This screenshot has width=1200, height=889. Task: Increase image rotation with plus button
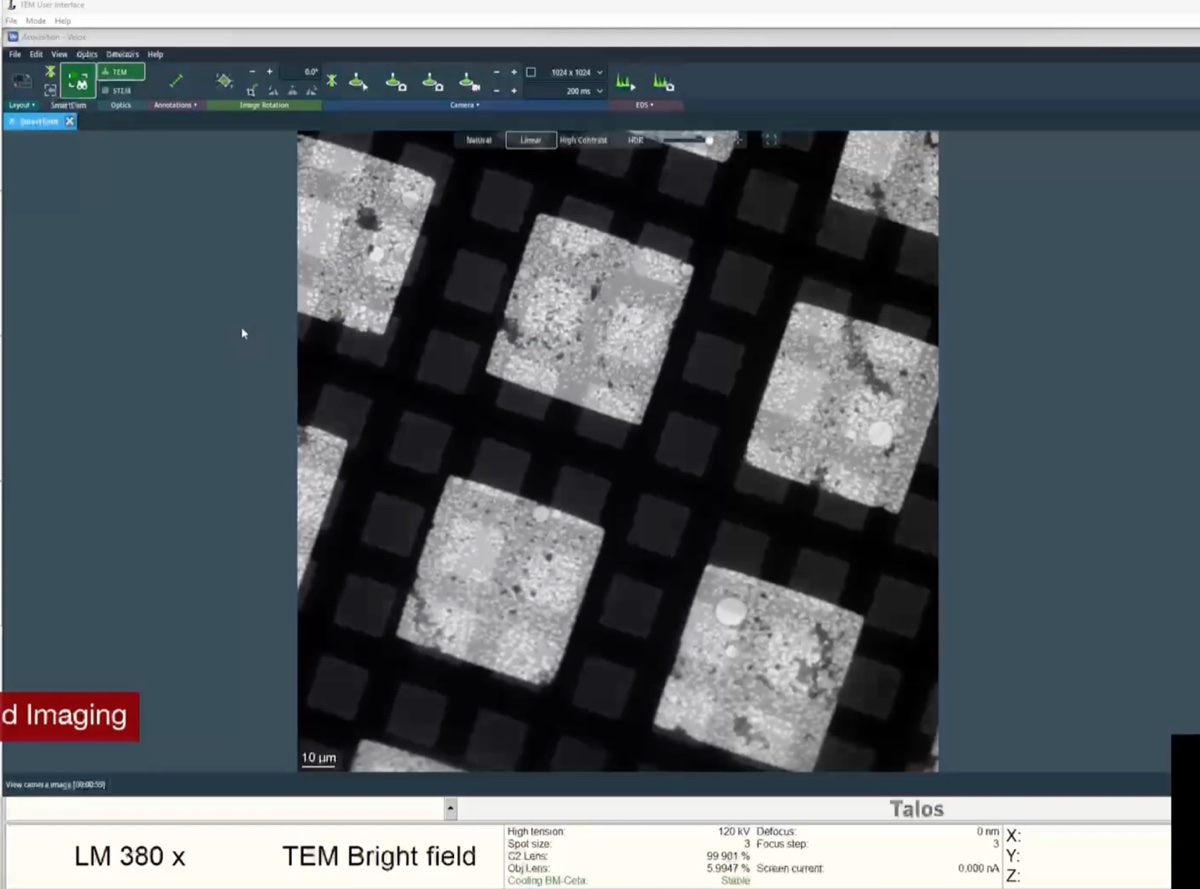click(269, 72)
